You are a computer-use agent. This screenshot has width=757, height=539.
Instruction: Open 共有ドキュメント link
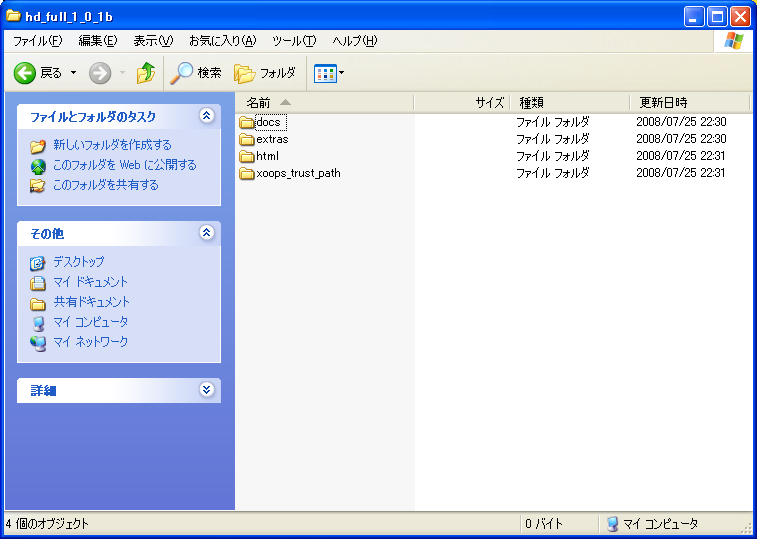click(x=92, y=302)
